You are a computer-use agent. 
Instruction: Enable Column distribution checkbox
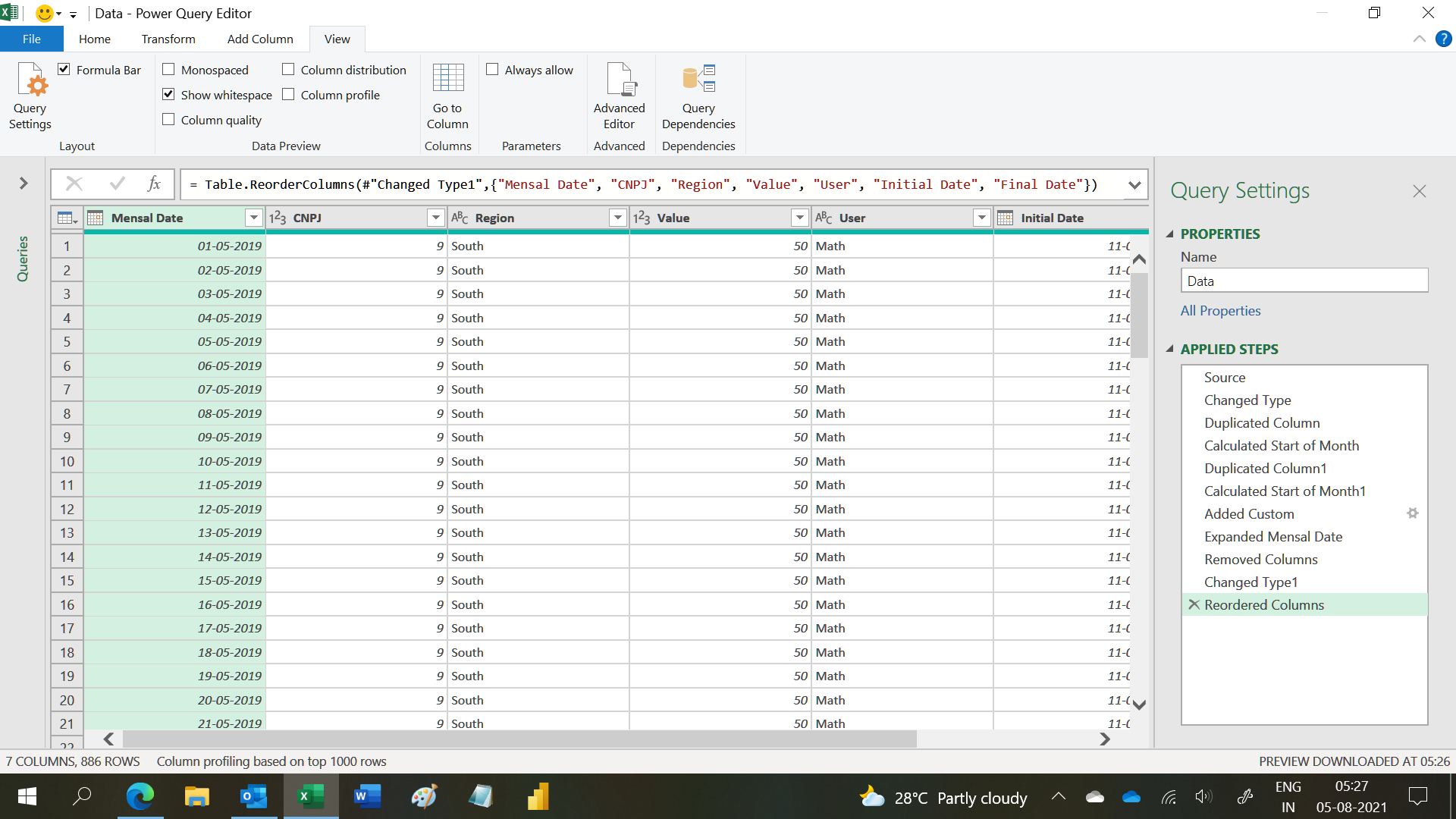[288, 70]
